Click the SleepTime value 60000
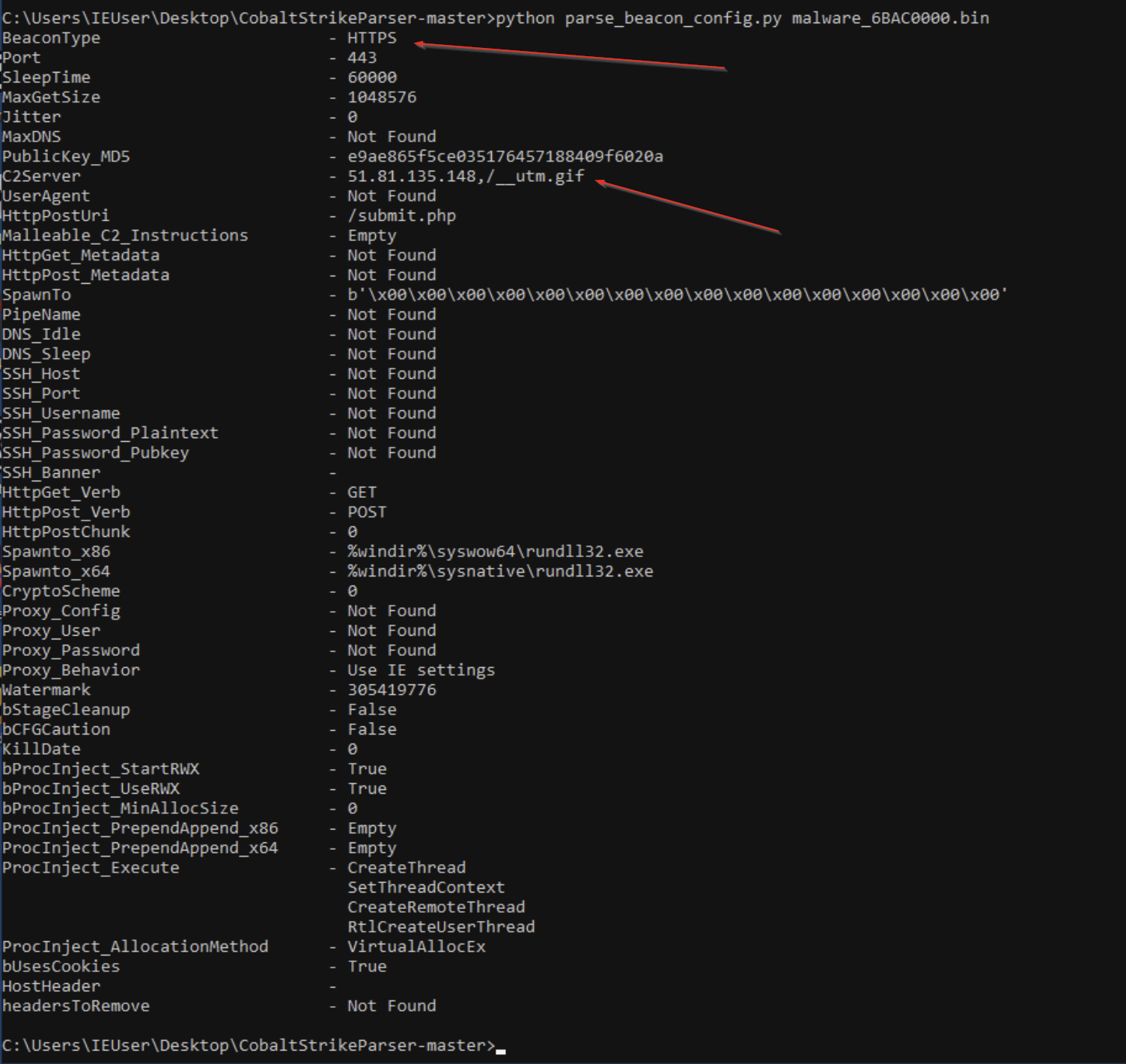The height and width of the screenshot is (1064, 1126). pyautogui.click(x=372, y=78)
